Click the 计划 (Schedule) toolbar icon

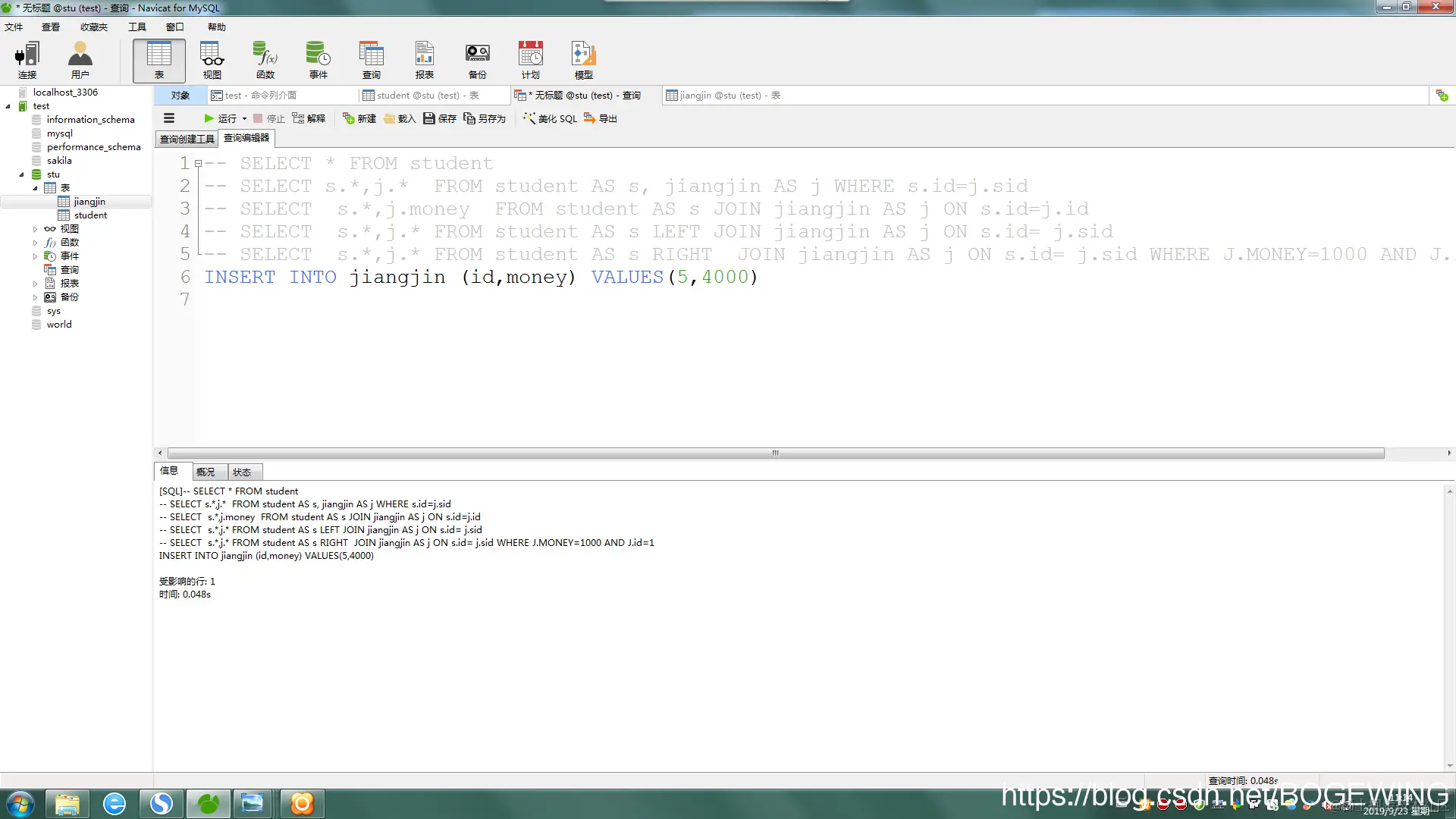click(530, 60)
